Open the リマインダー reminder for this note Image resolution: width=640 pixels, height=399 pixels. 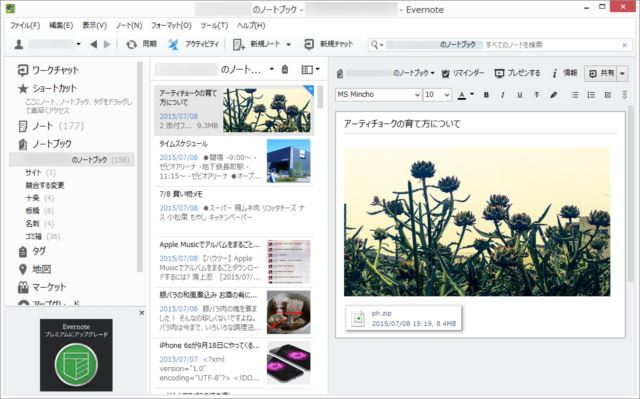pyautogui.click(x=463, y=73)
